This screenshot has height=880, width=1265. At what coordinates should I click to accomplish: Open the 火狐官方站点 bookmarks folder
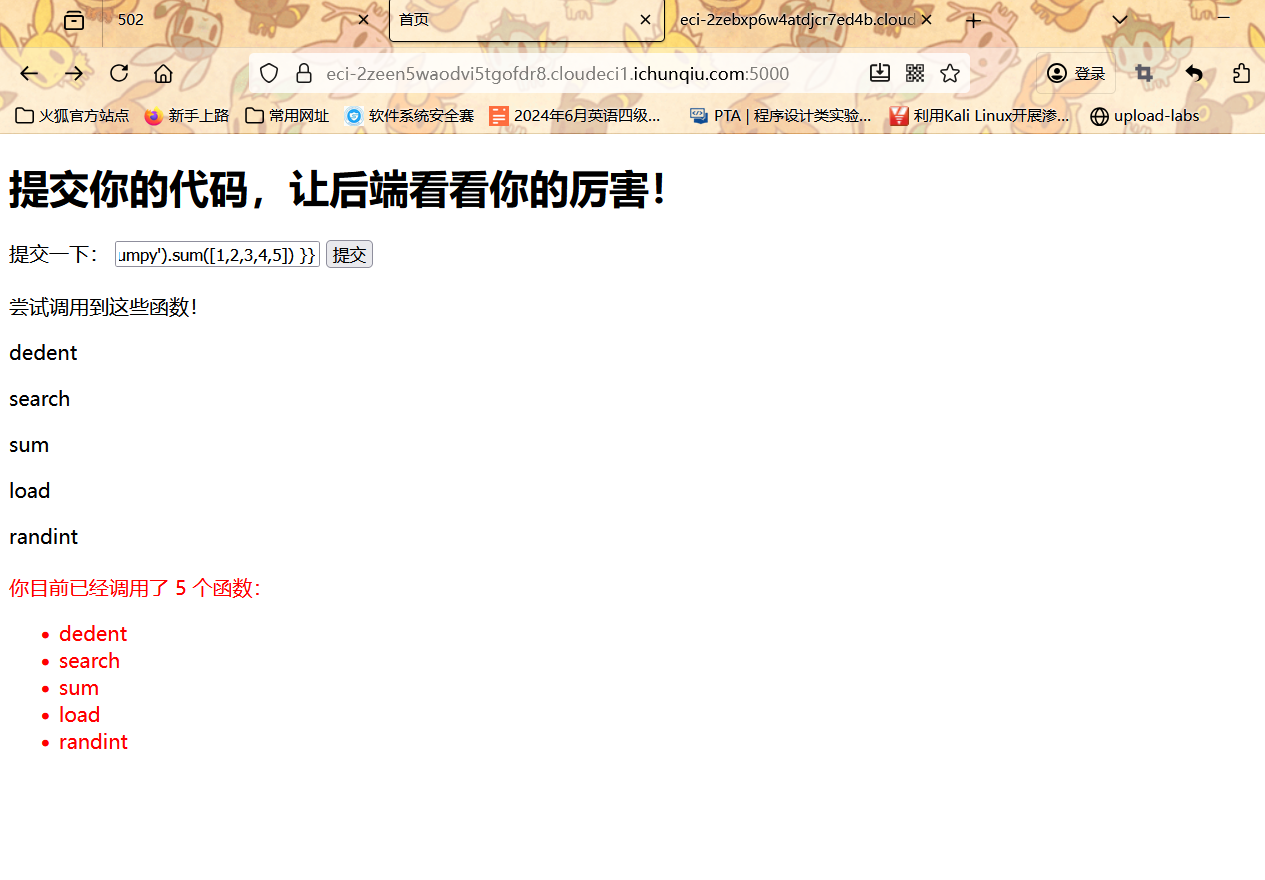(x=73, y=116)
